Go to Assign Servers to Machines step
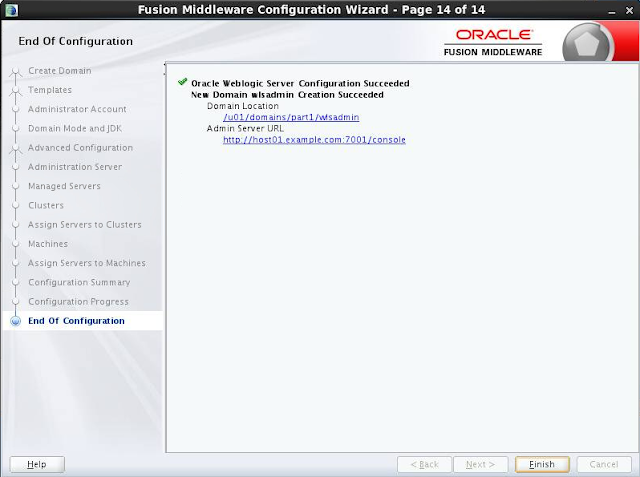The image size is (640, 477). [x=87, y=263]
